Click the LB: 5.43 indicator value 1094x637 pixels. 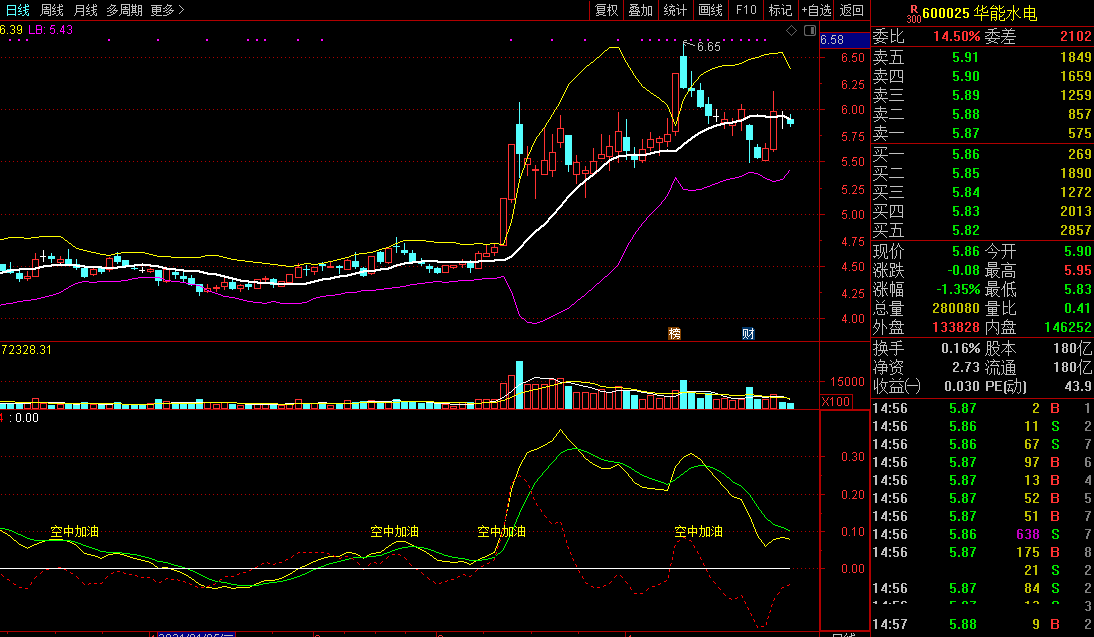[50, 30]
